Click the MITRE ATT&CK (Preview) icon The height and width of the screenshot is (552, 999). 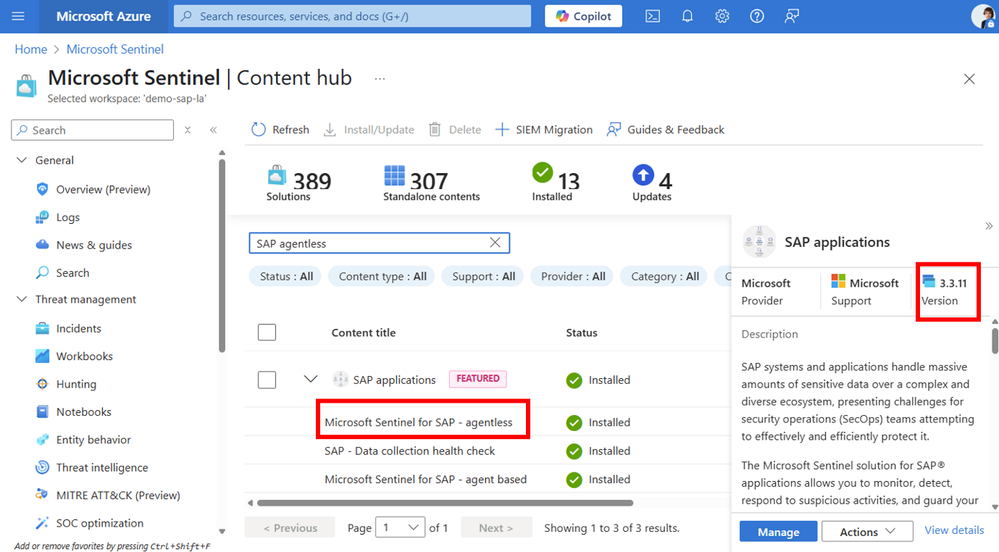pos(42,495)
